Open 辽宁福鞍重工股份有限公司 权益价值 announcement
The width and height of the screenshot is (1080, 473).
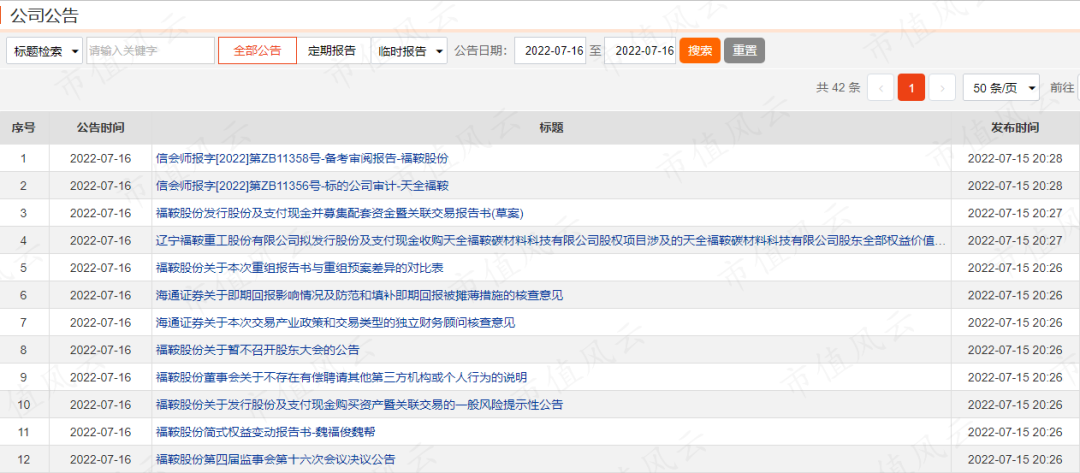point(550,241)
